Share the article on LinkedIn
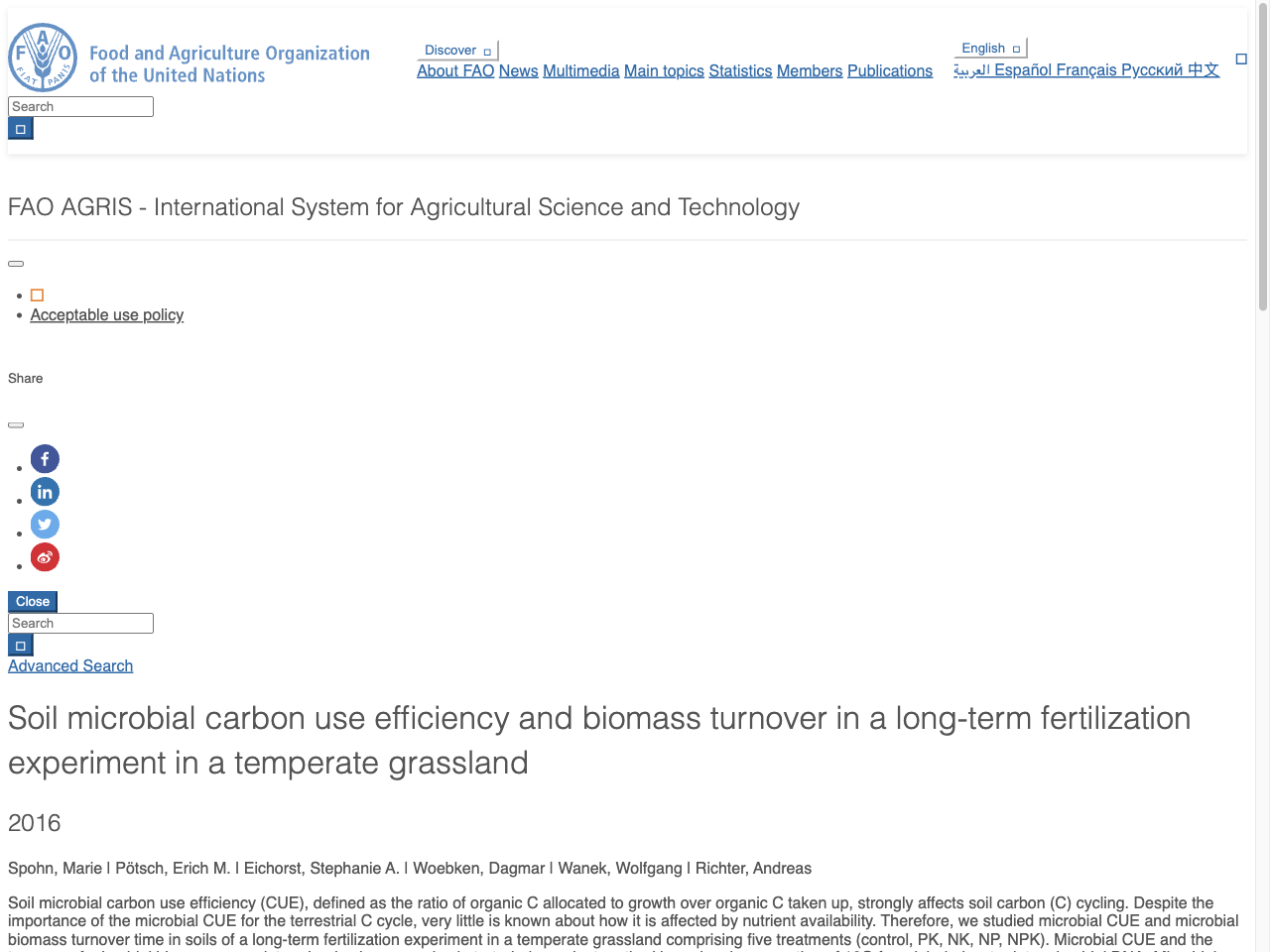The image size is (1270, 952). [45, 492]
